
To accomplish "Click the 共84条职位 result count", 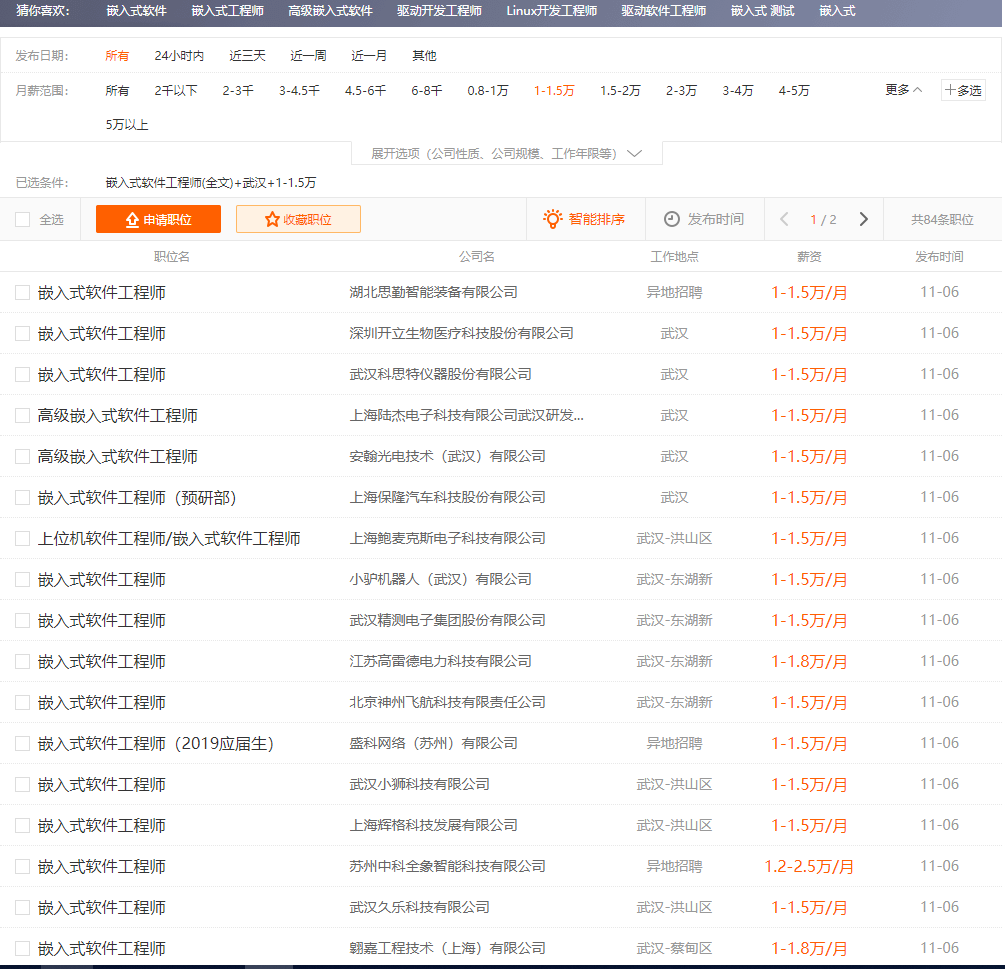I will pos(942,220).
